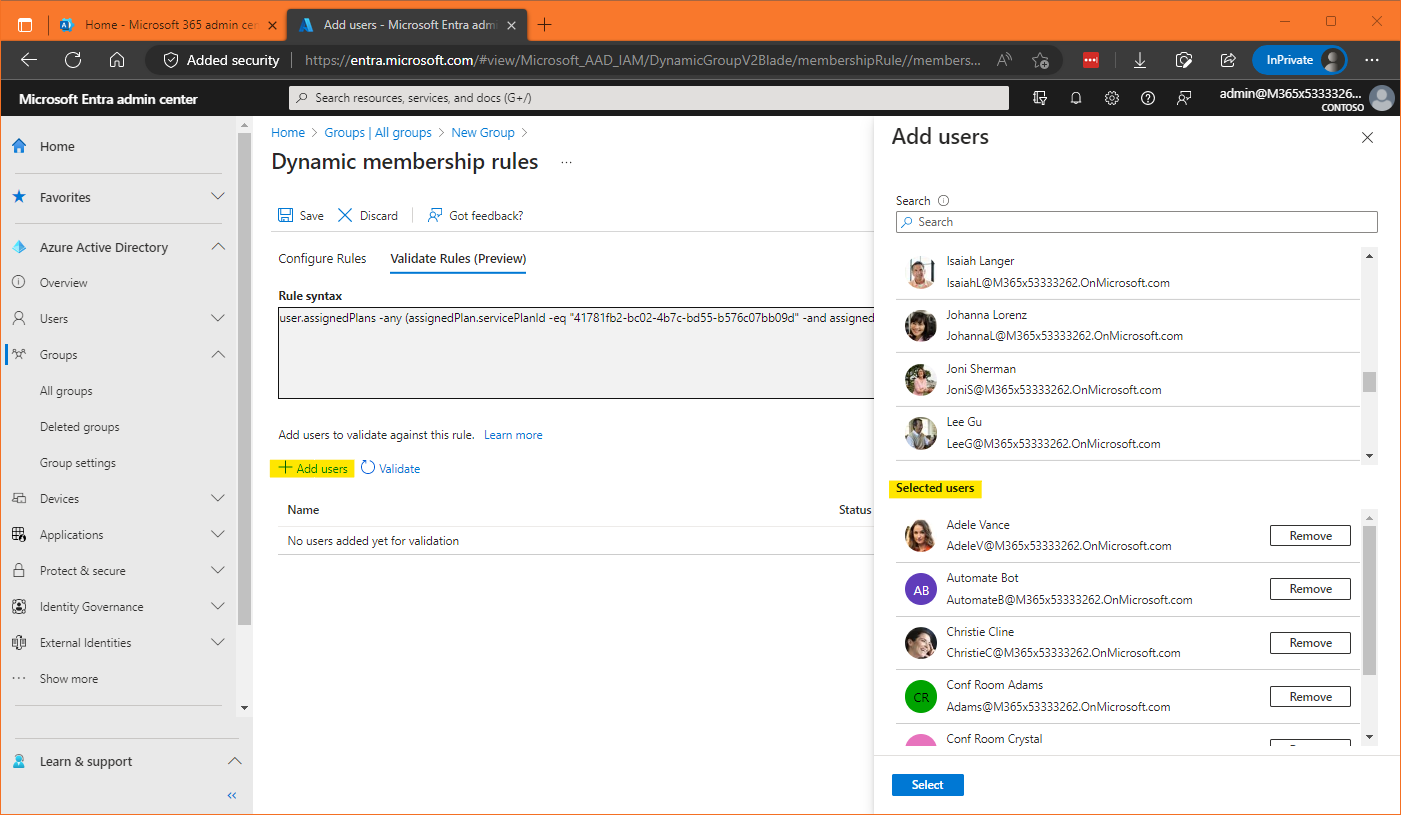Click the Save button

click(x=301, y=215)
